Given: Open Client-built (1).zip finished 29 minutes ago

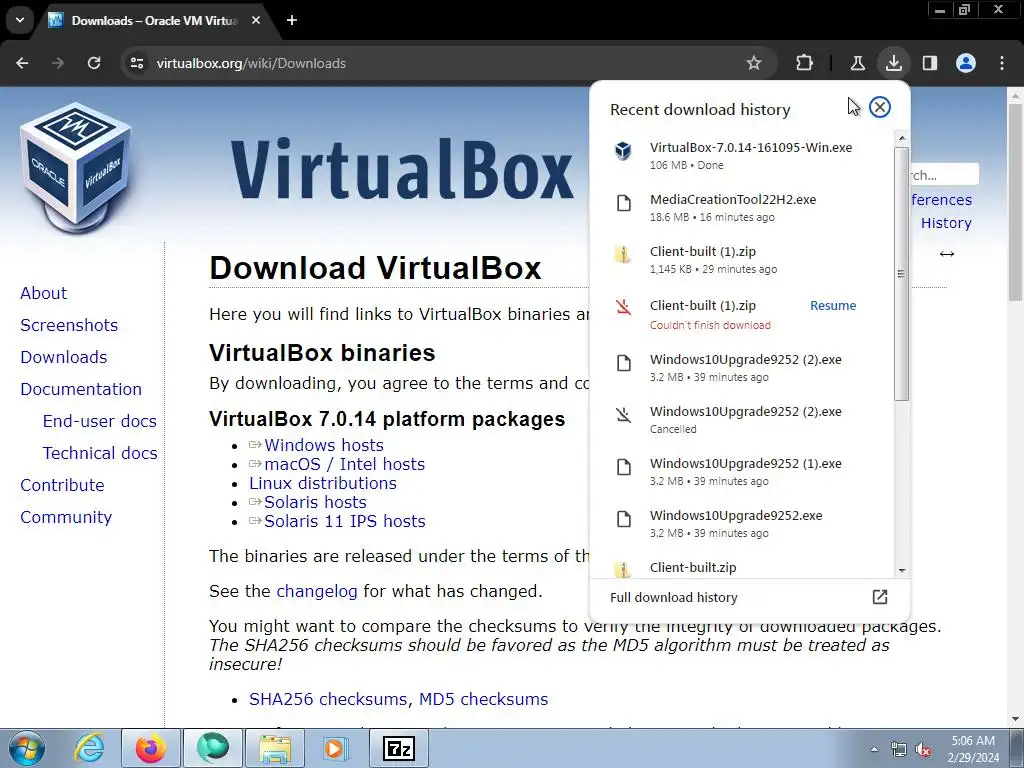Looking at the screenshot, I should point(741,259).
